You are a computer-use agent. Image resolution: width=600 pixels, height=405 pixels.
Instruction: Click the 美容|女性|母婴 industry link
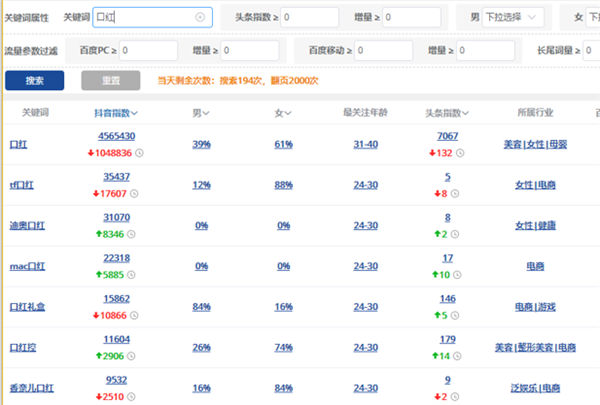[x=535, y=145]
